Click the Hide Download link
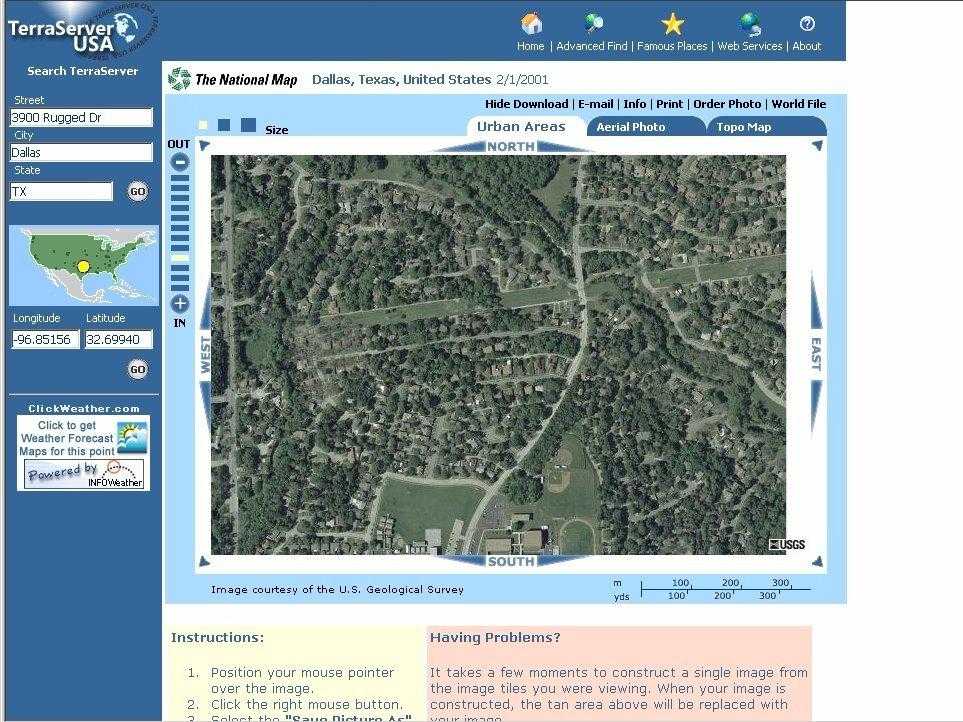The height and width of the screenshot is (722, 963). tap(526, 104)
